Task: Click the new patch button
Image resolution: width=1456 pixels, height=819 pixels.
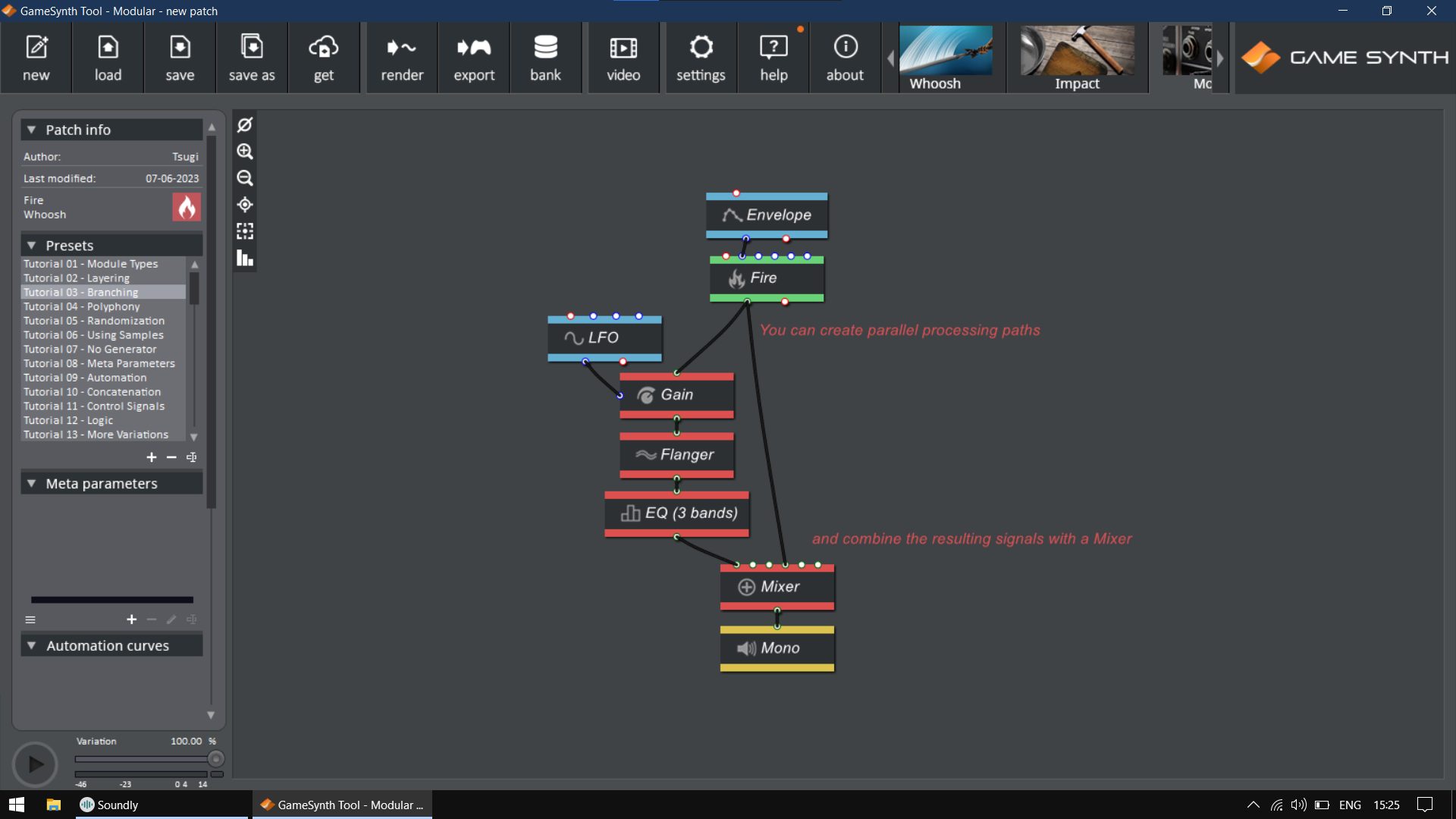Action: [x=35, y=57]
